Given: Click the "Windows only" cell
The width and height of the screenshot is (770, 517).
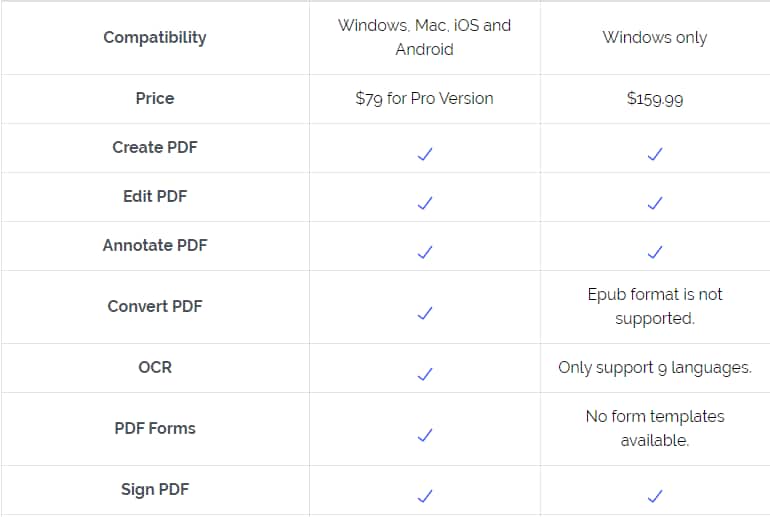Looking at the screenshot, I should 654,37.
